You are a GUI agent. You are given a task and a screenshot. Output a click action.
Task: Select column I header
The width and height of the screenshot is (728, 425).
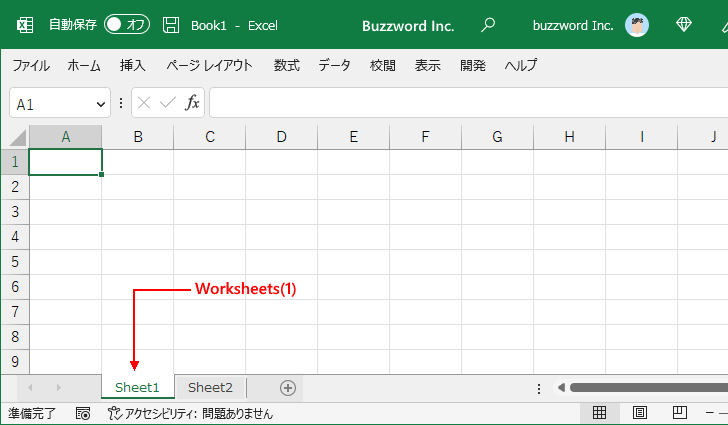click(x=641, y=137)
